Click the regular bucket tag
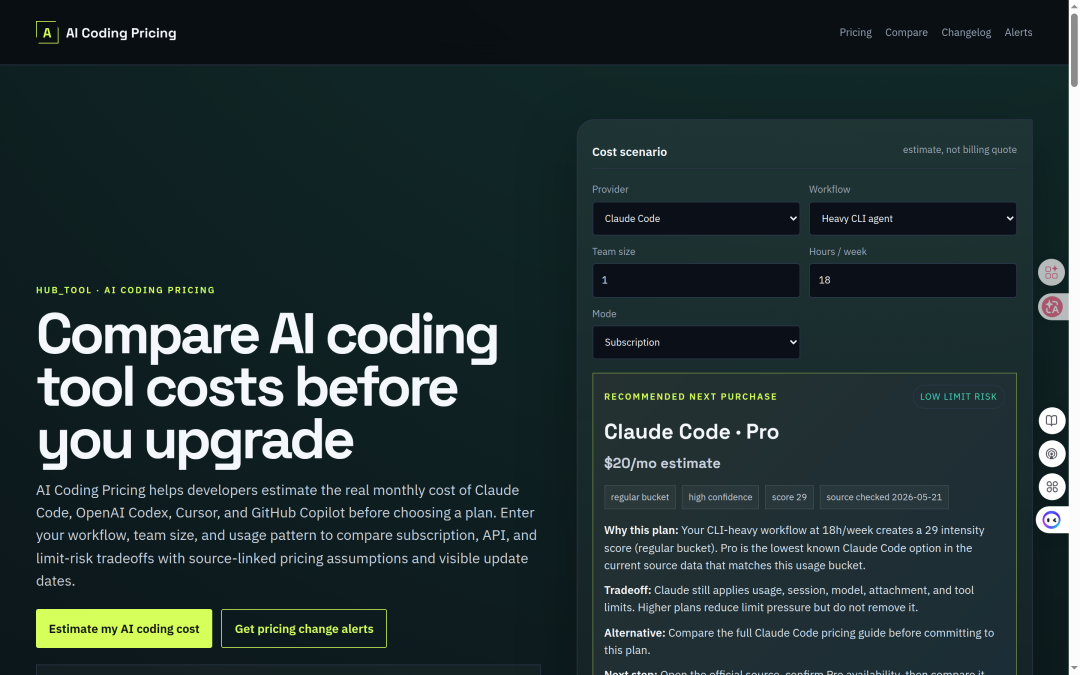This screenshot has height=675, width=1080. (x=640, y=497)
